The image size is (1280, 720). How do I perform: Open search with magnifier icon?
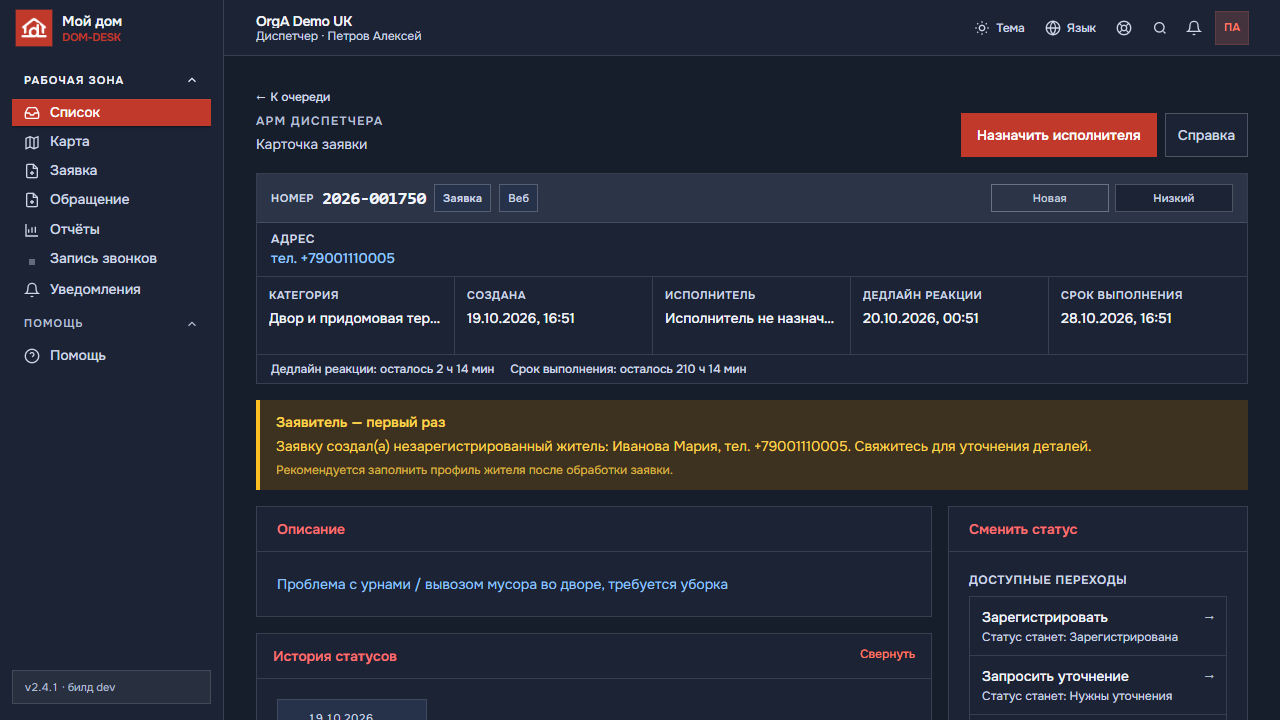1160,28
